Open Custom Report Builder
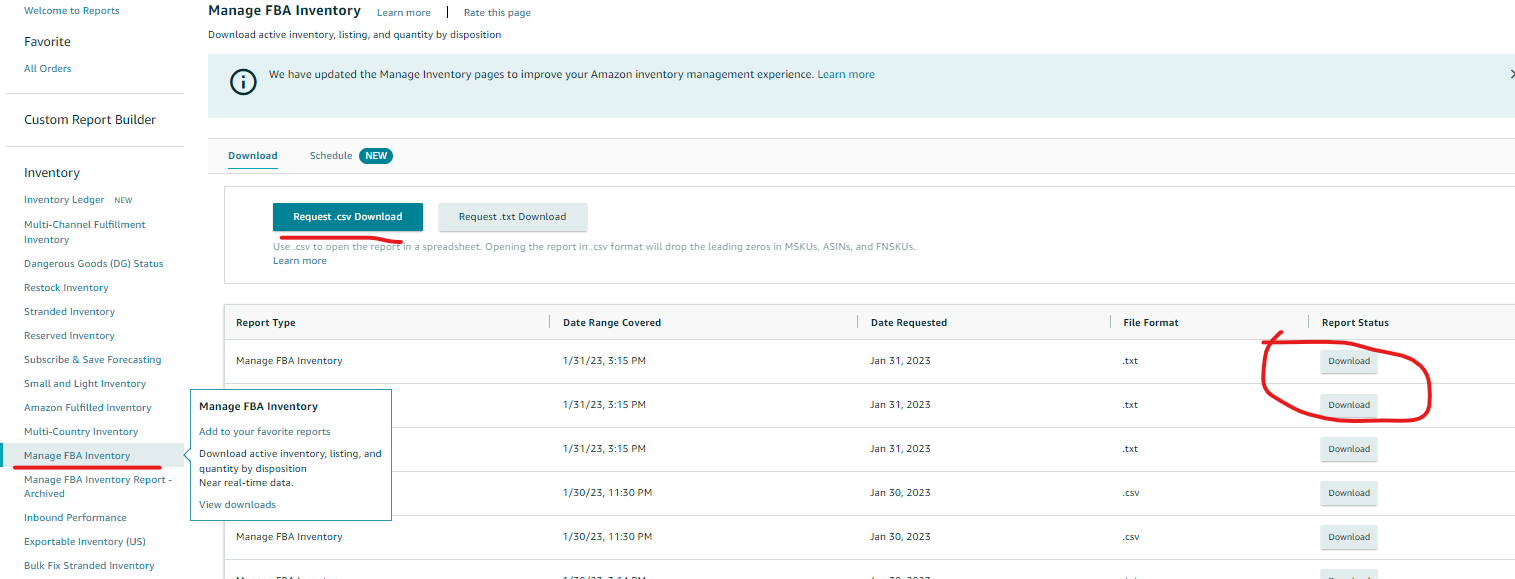The image size is (1515, 579). (90, 120)
